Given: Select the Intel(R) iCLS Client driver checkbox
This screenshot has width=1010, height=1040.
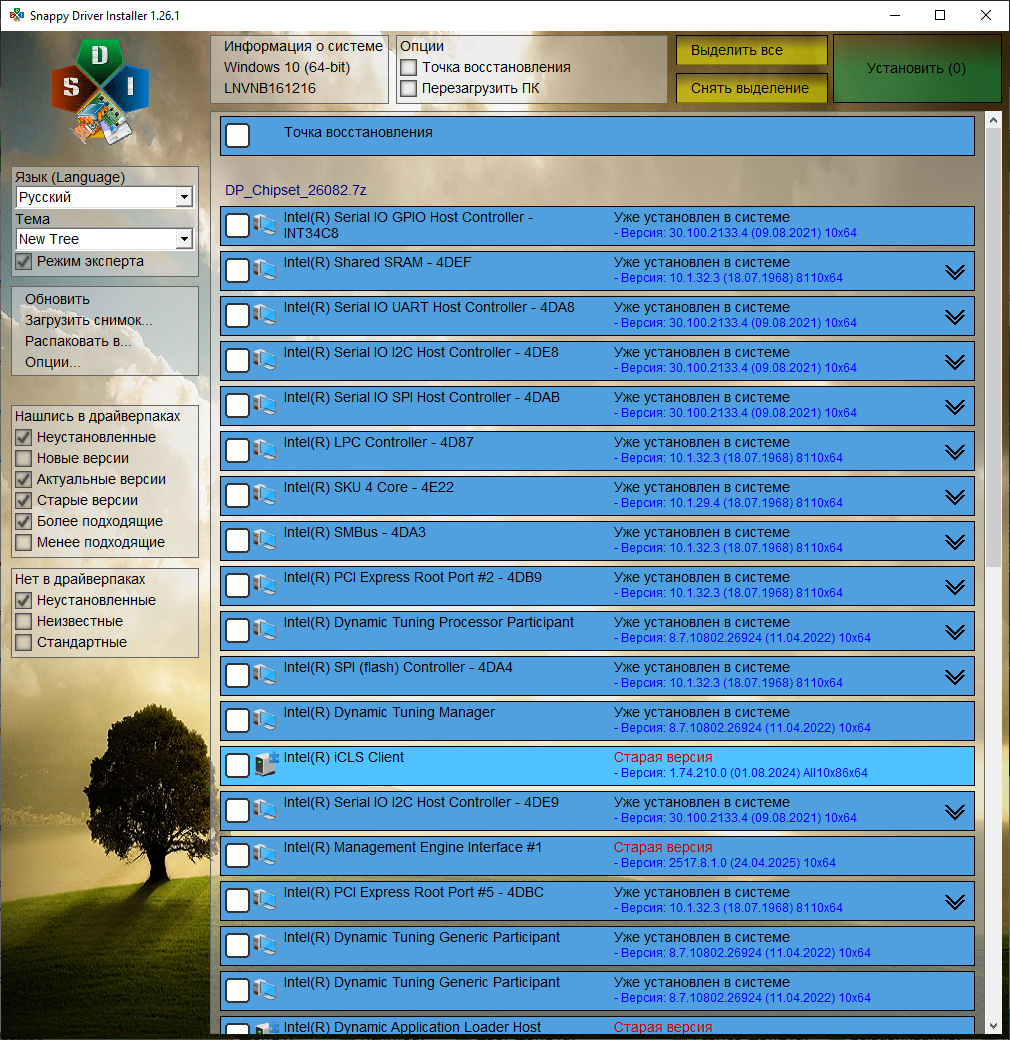Looking at the screenshot, I should coord(237,765).
